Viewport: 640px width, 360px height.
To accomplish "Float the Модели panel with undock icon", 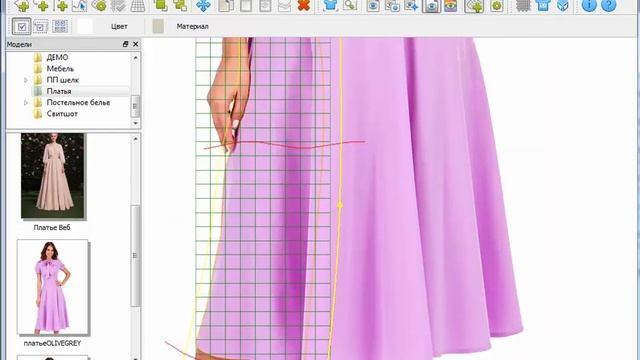I will tap(125, 44).
